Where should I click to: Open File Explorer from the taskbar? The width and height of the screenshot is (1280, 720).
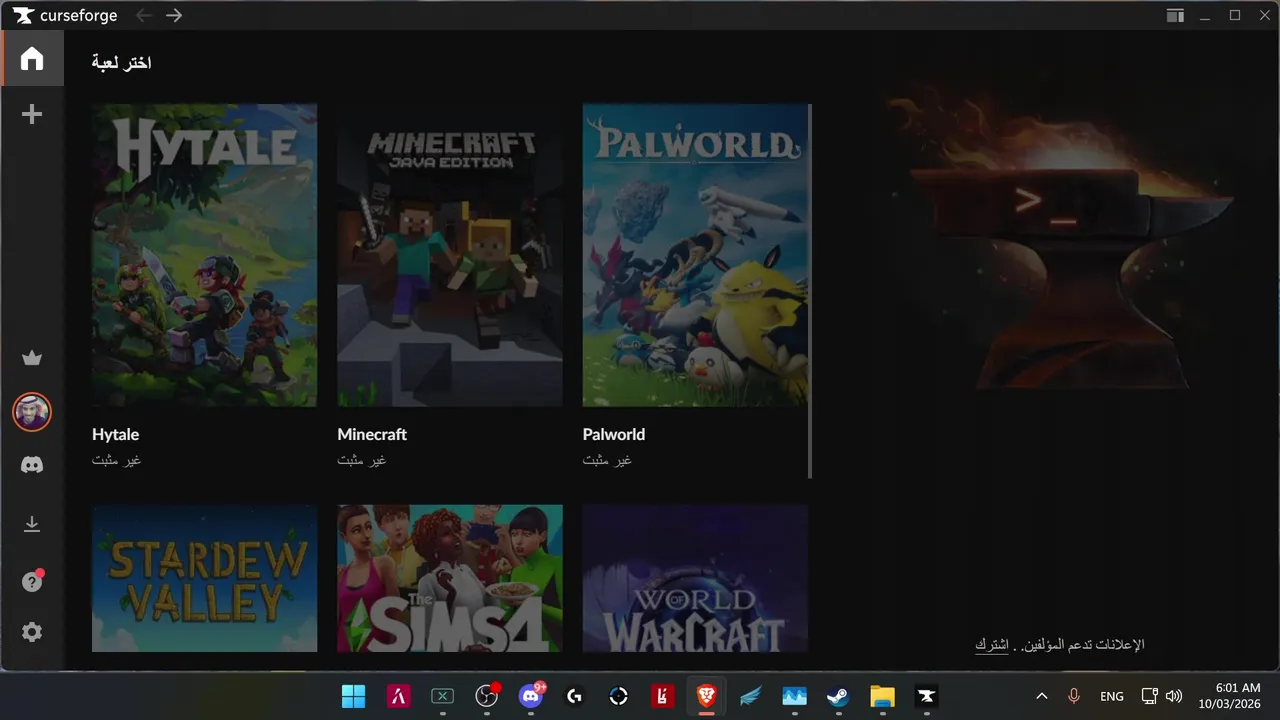(882, 696)
